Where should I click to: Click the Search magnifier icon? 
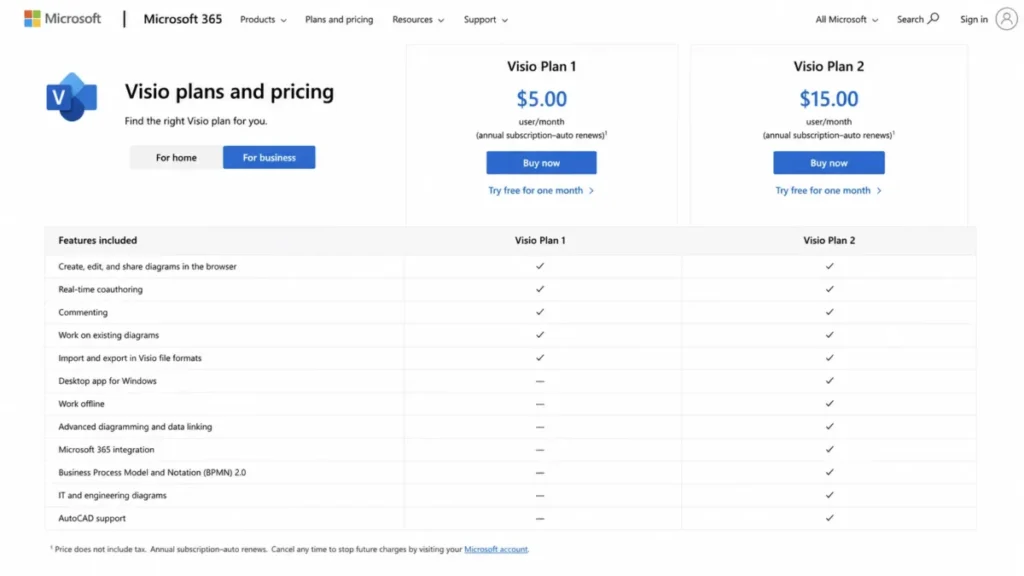coord(933,18)
